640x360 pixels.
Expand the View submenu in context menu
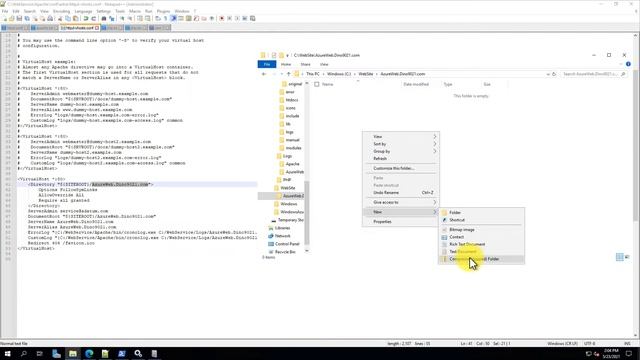(401, 137)
